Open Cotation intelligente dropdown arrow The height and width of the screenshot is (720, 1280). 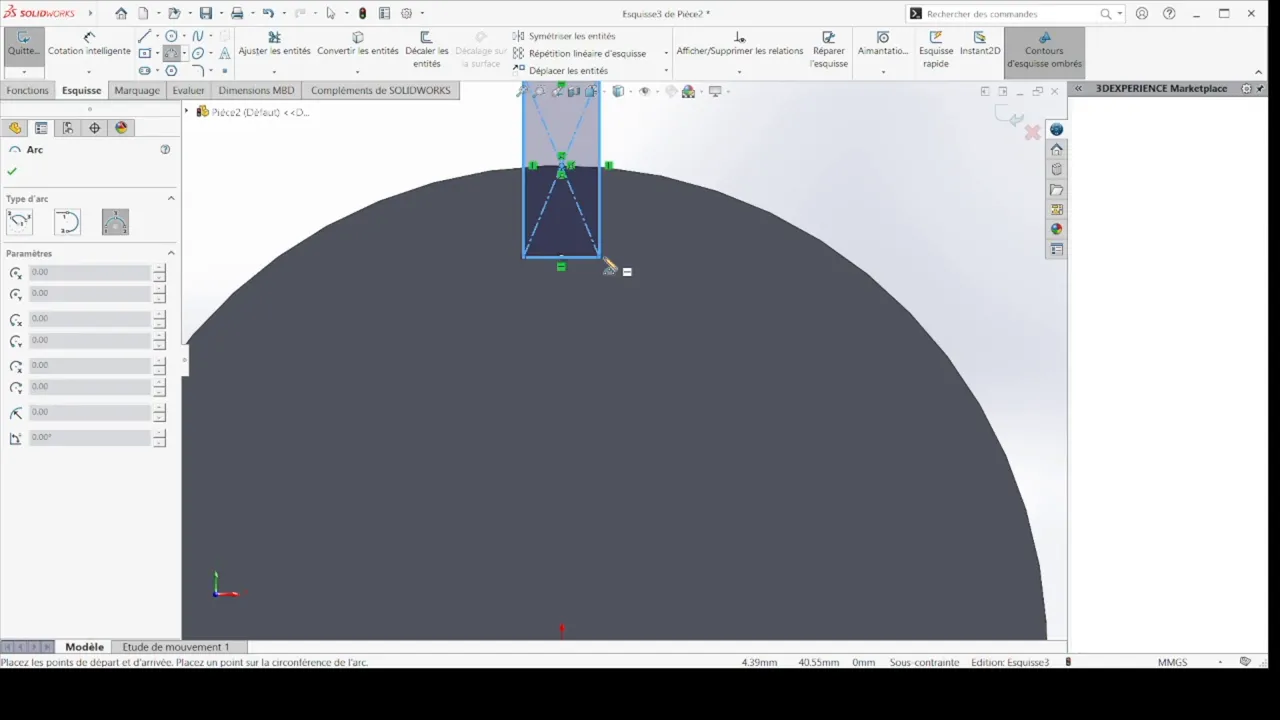click(89, 72)
